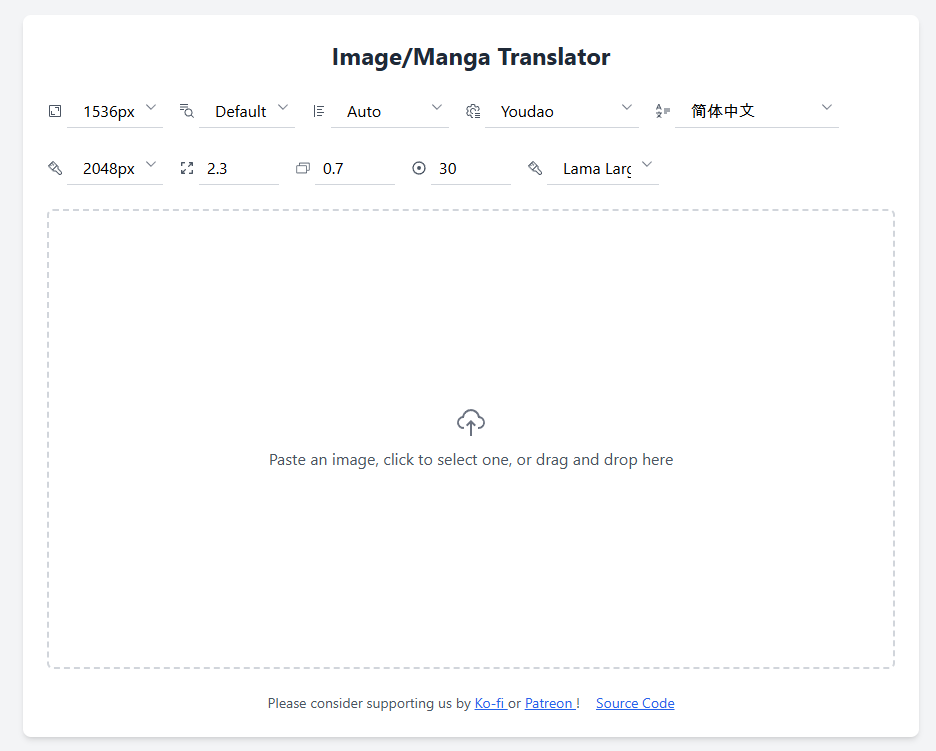936x751 pixels.
Task: Open the Source Code link
Action: pos(635,703)
